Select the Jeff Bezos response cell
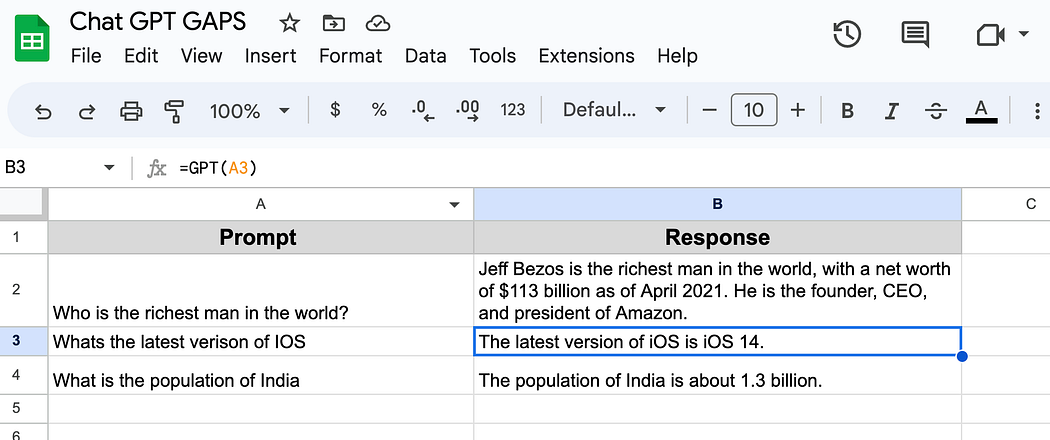Viewport: 1050px width, 440px height. pos(717,290)
